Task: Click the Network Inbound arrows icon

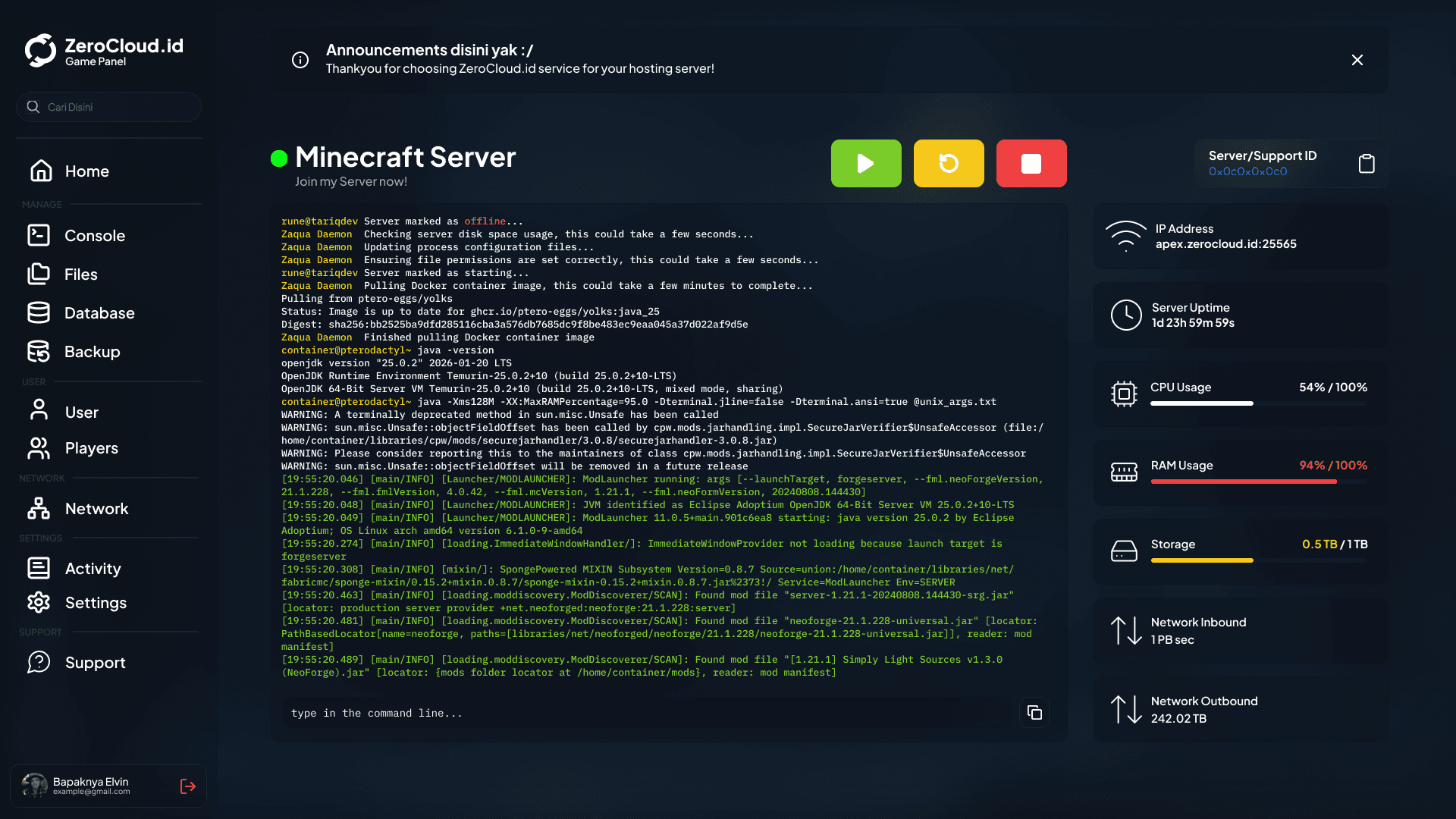Action: point(1126,630)
